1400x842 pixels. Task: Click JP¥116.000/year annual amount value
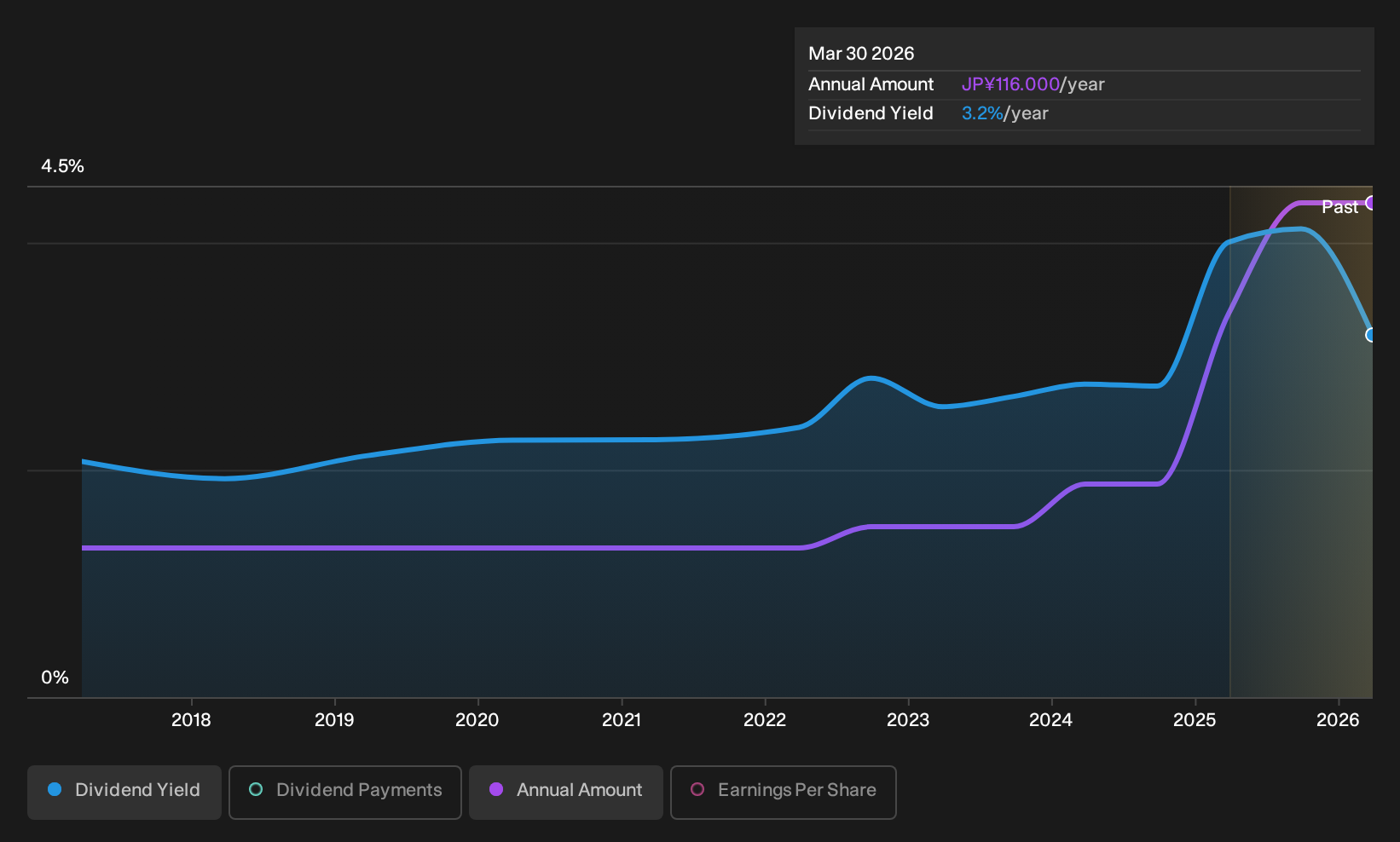tap(1033, 84)
